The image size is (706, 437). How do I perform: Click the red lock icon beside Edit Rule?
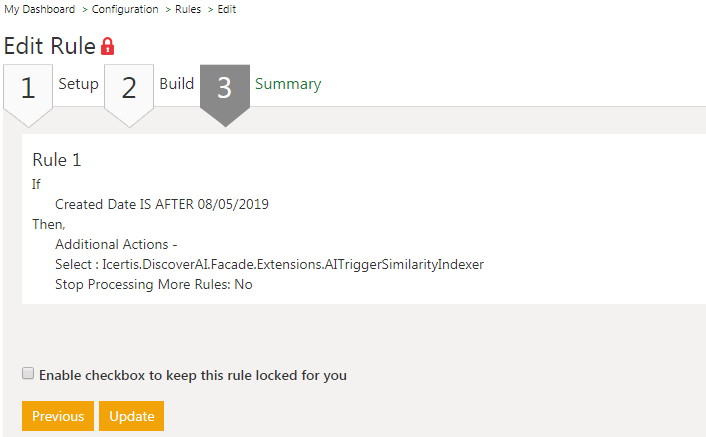pos(108,46)
